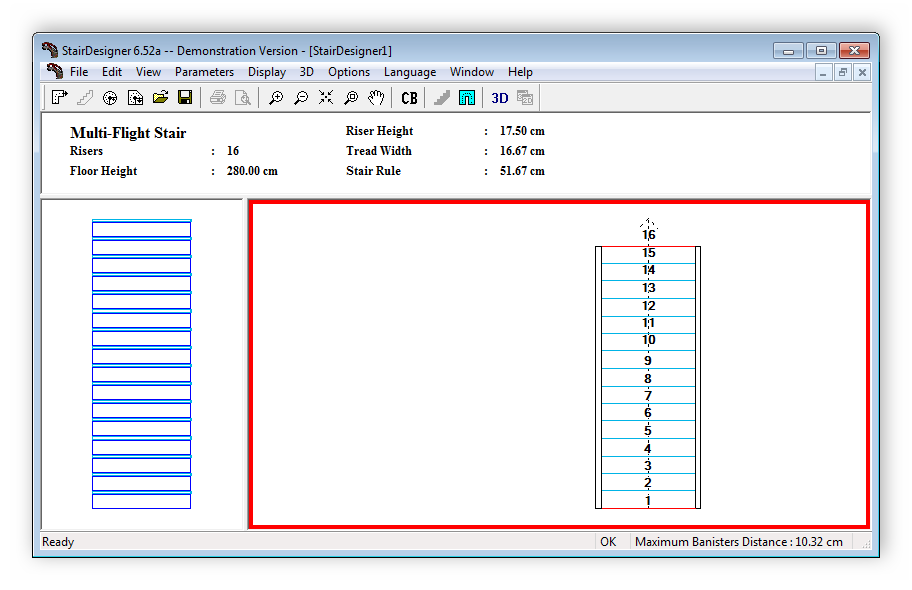Select step number 9 in plan view
This screenshot has height=590, width=912.
tap(648, 361)
